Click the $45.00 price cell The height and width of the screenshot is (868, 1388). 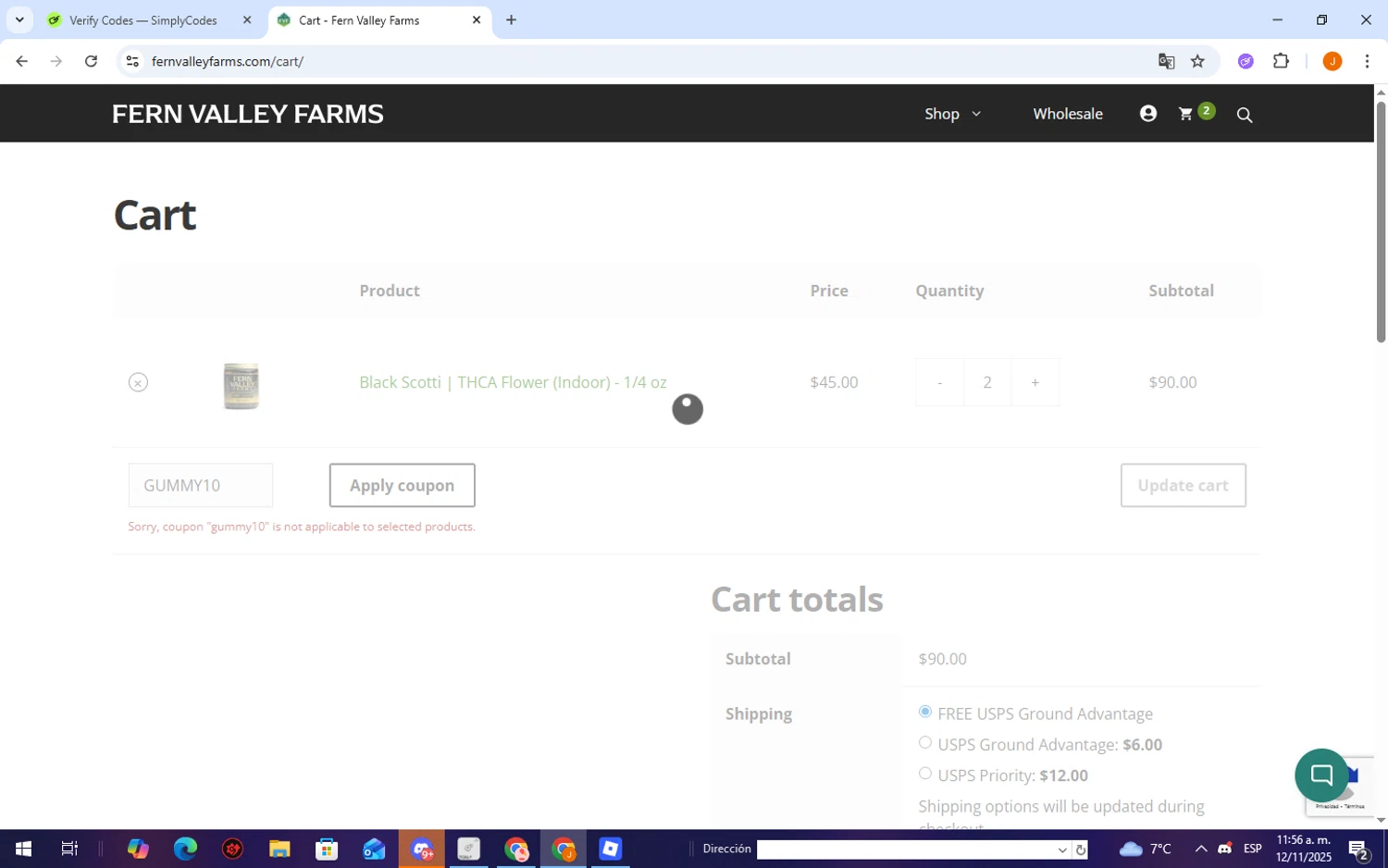click(834, 382)
